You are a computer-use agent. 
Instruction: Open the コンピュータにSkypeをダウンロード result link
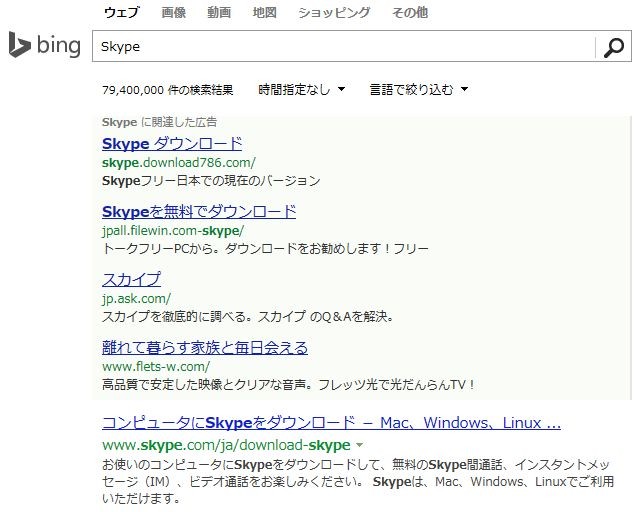coord(331,423)
